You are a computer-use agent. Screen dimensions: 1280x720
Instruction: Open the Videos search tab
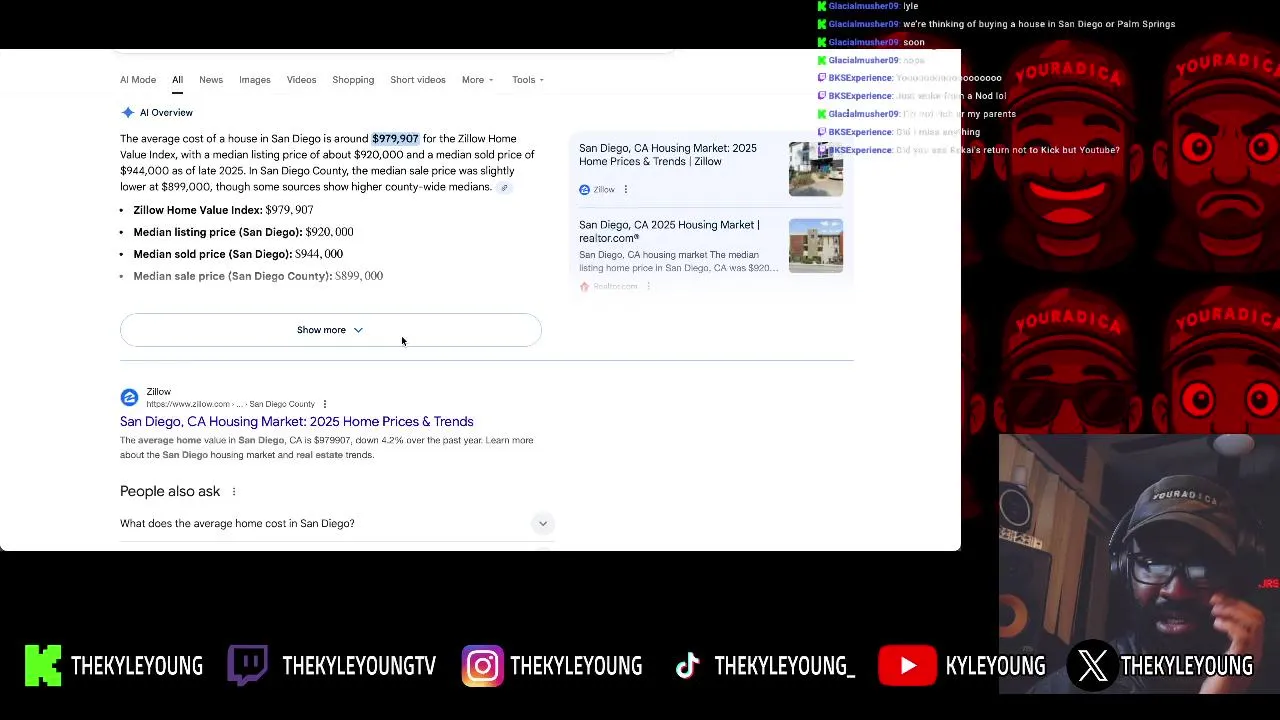click(x=301, y=80)
